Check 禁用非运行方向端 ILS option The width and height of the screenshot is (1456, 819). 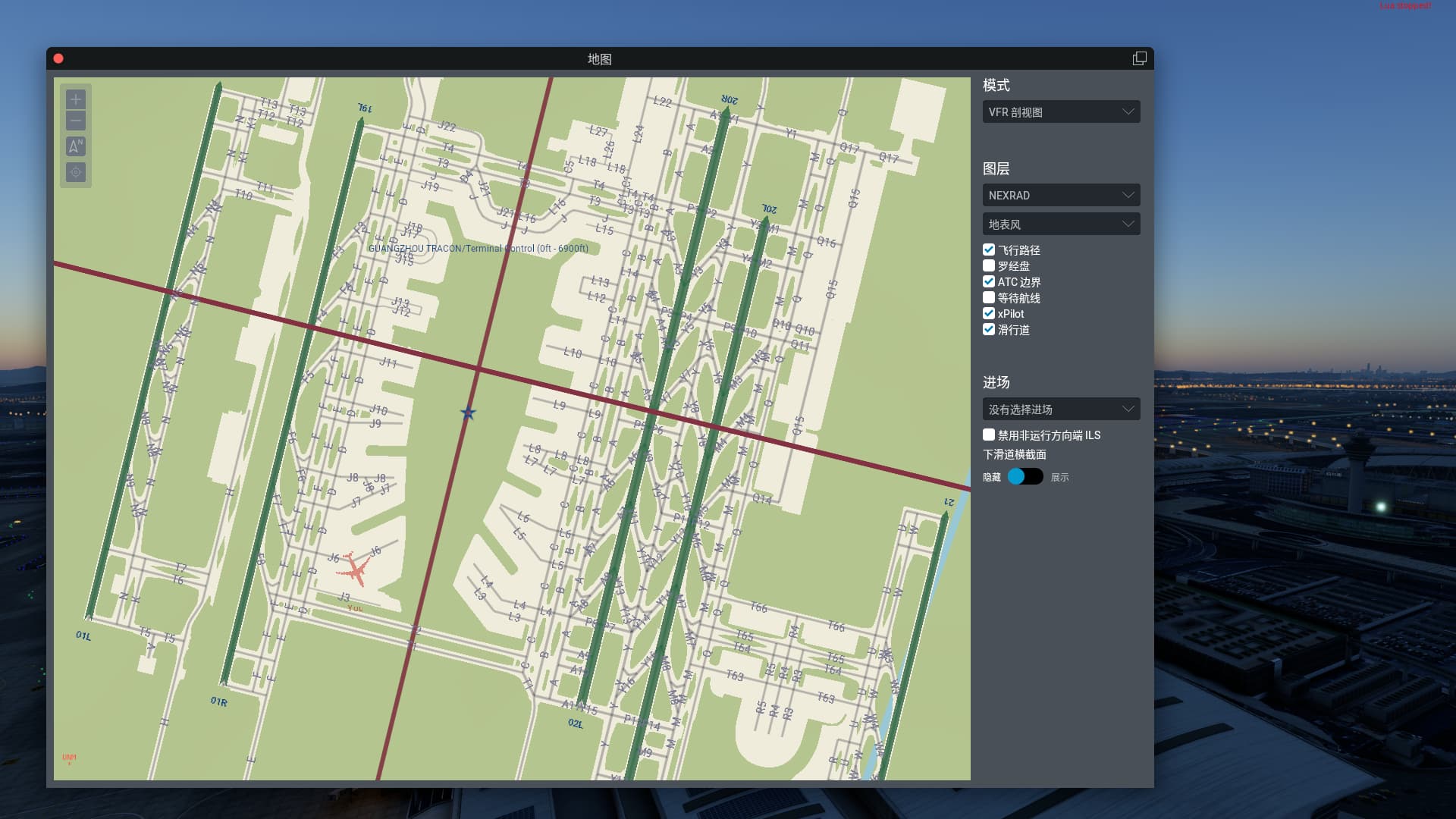pos(989,435)
